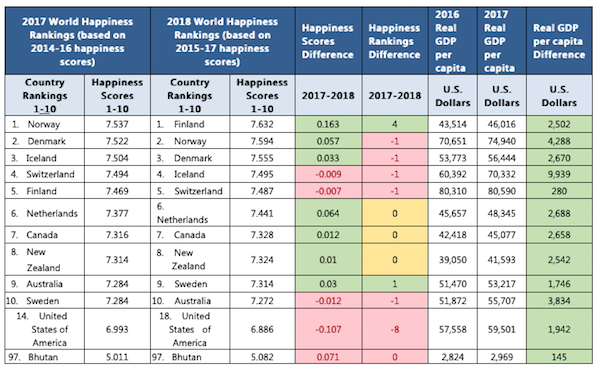Screen dimensions: 600x372
Task: Click the yellow zero cell for Netherlands
Action: click(395, 213)
